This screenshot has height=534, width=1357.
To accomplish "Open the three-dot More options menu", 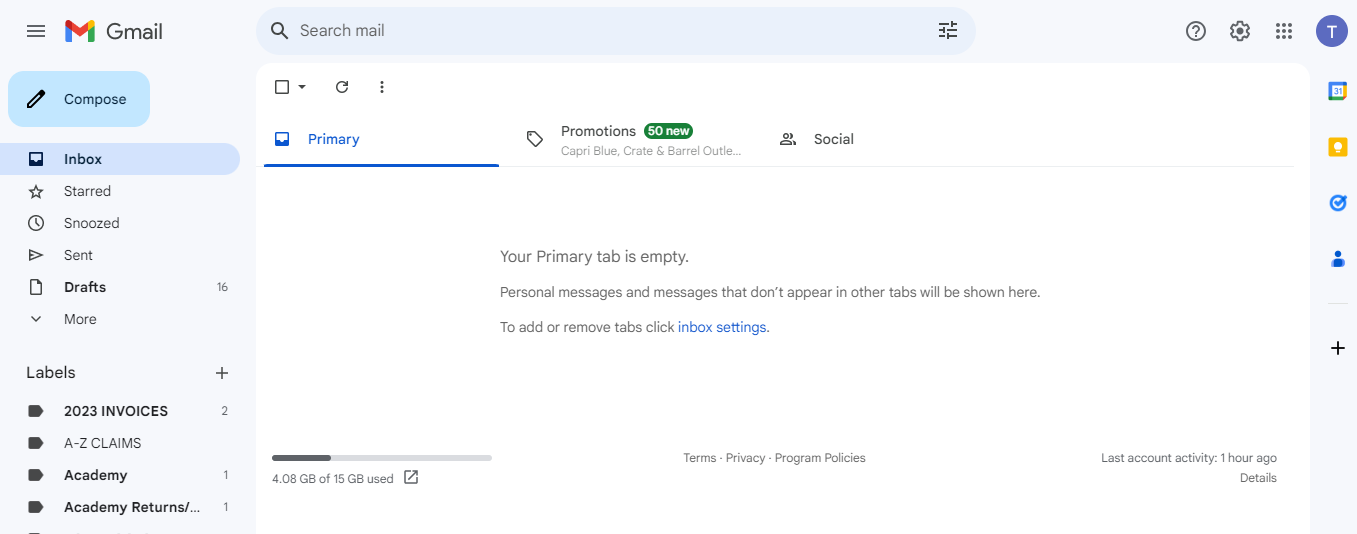I will pos(381,87).
